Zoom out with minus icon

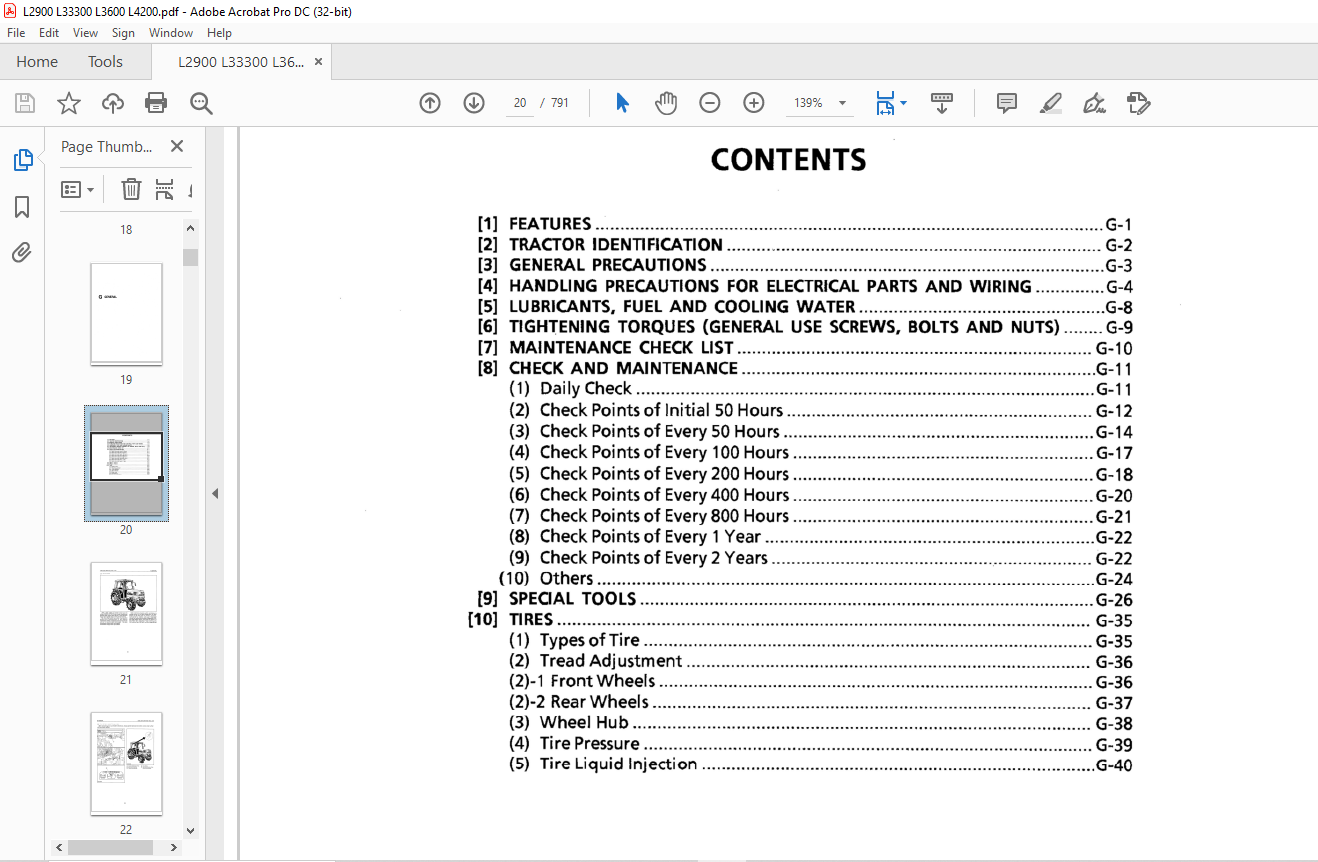click(x=710, y=103)
